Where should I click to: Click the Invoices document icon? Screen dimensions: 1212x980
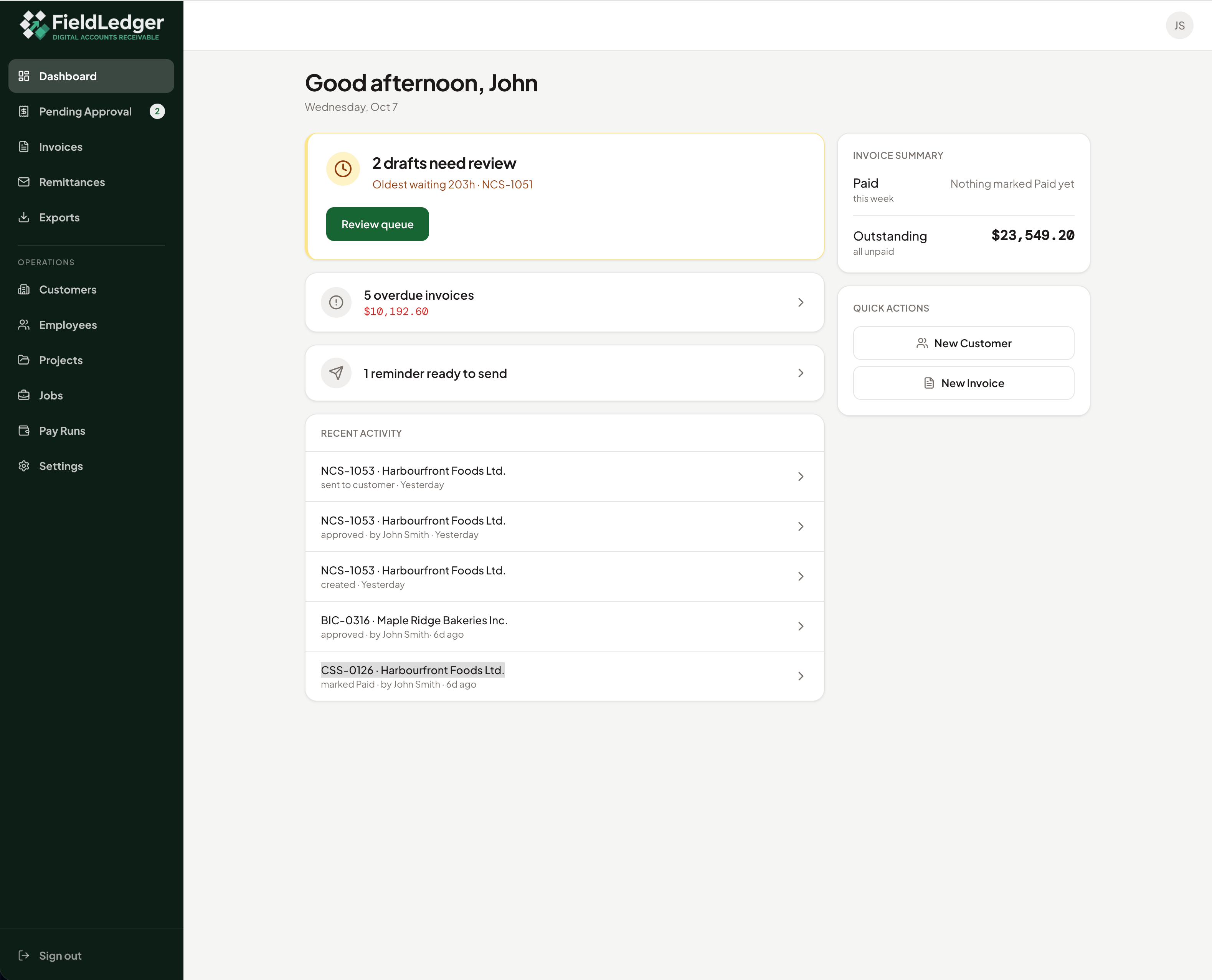[x=24, y=147]
